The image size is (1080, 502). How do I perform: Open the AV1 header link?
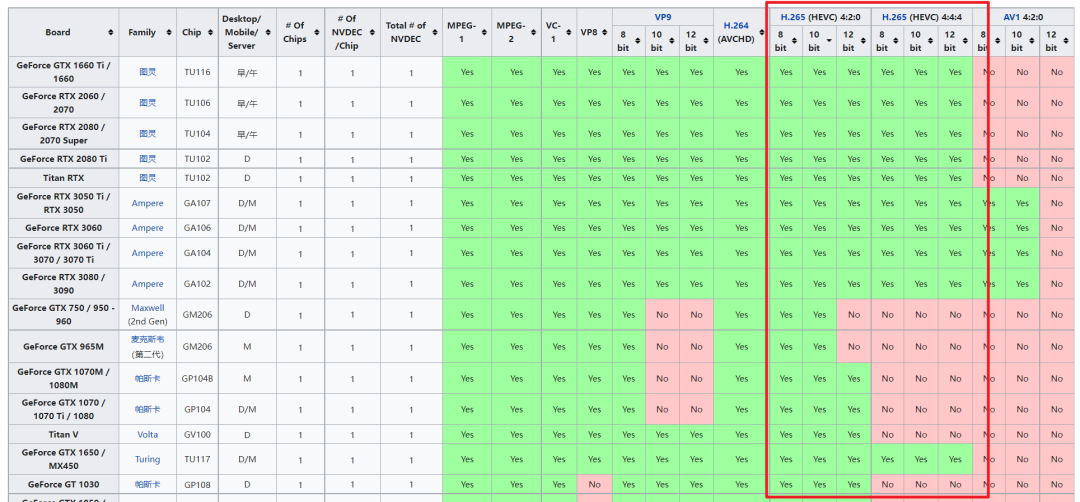point(1012,17)
